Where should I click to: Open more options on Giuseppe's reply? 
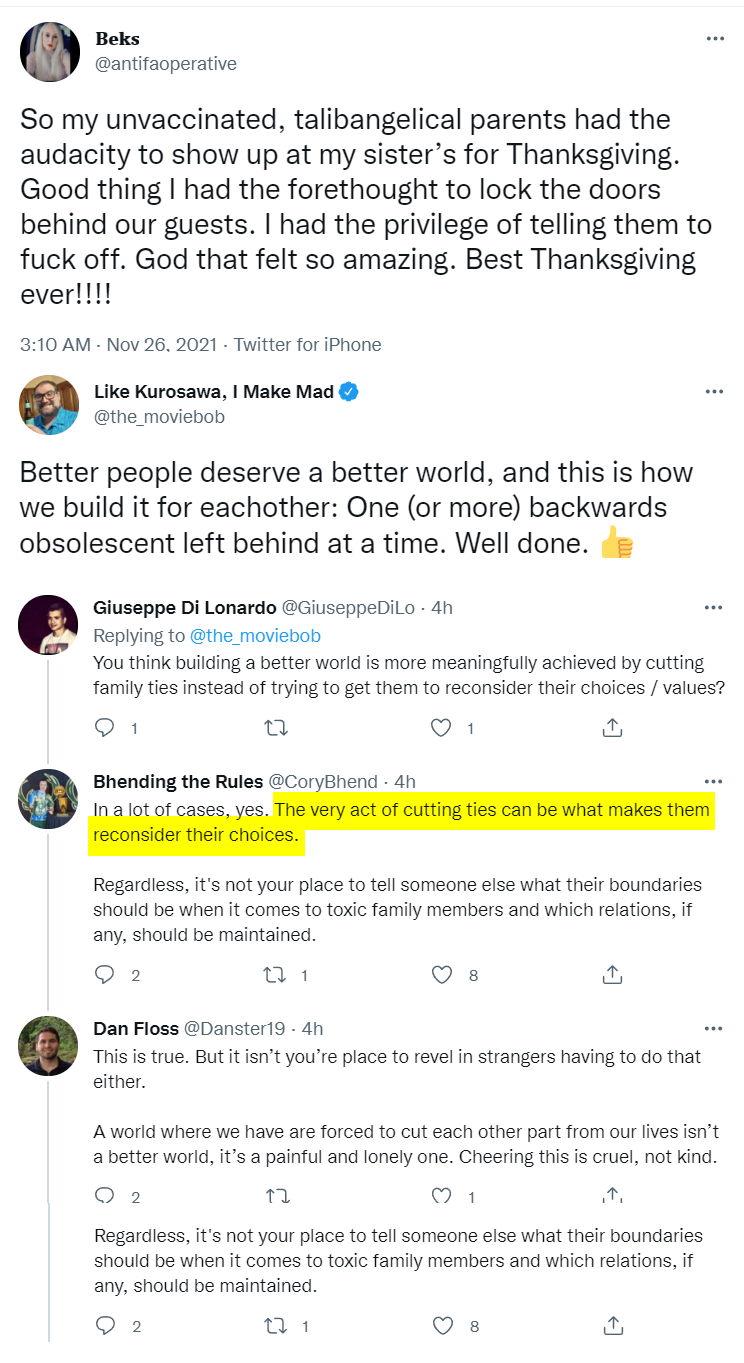pos(713,607)
